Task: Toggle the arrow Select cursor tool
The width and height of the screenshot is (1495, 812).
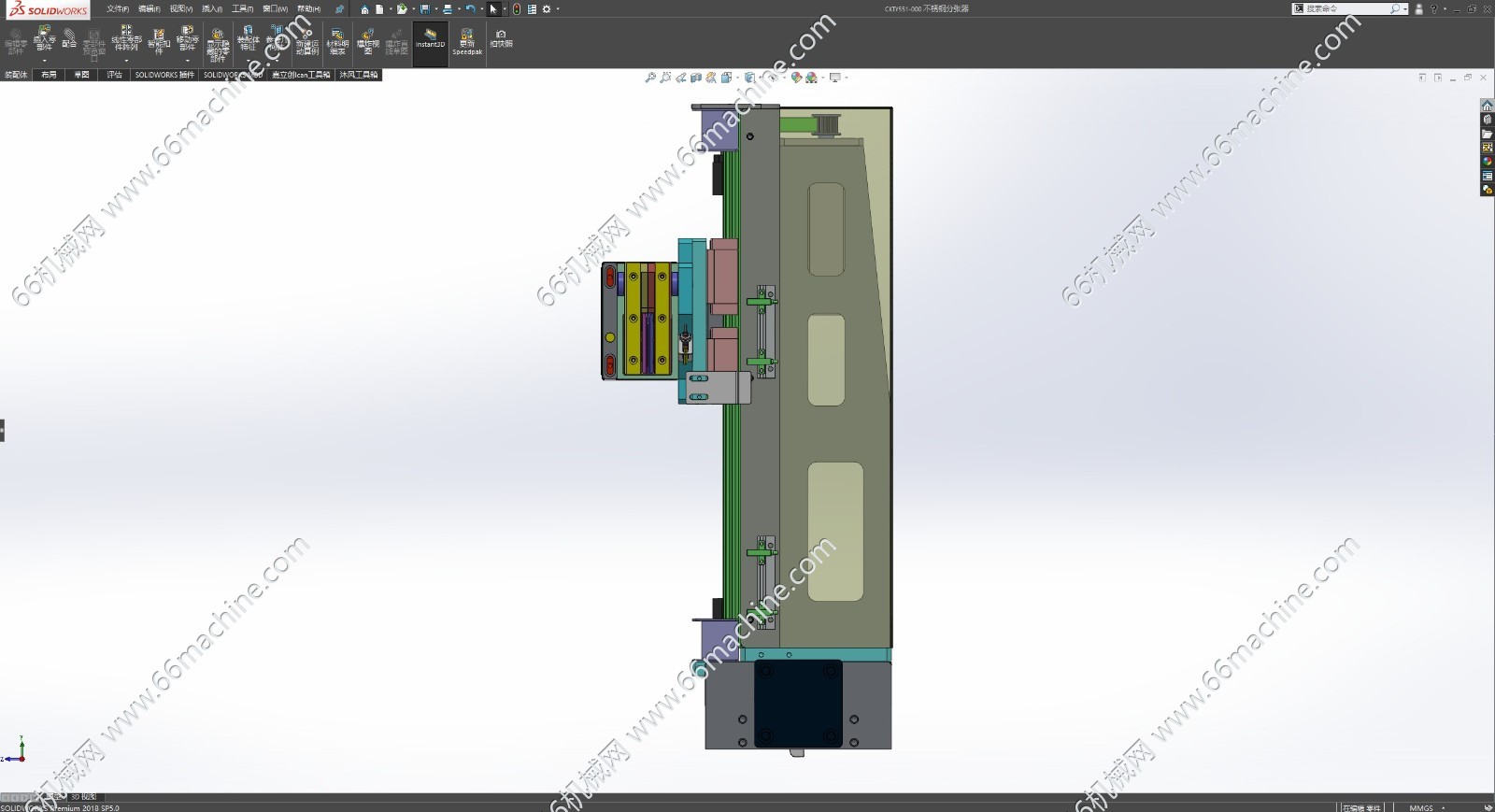Action: 493,9
